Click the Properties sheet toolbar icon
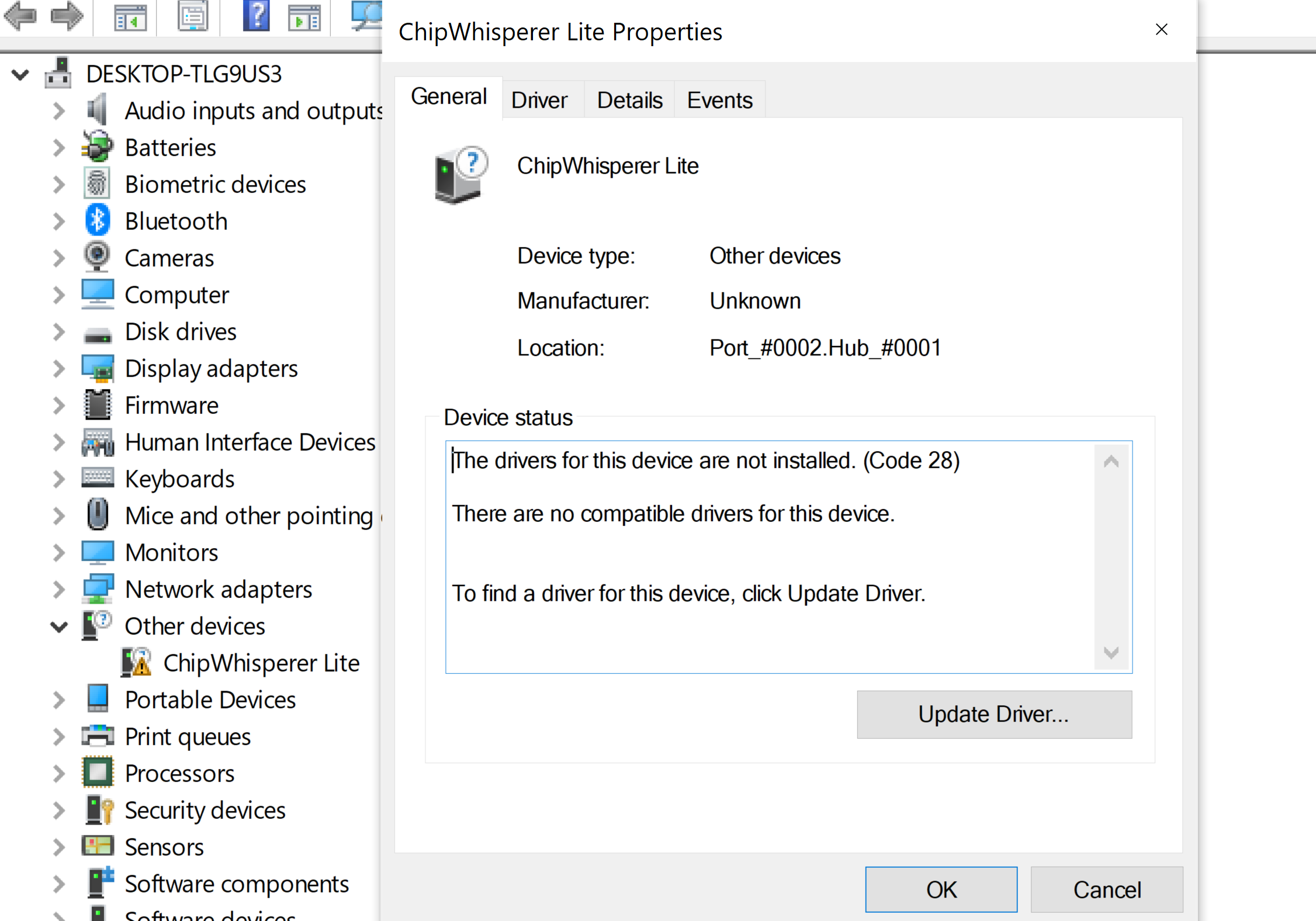This screenshot has width=1316, height=921. point(193,16)
